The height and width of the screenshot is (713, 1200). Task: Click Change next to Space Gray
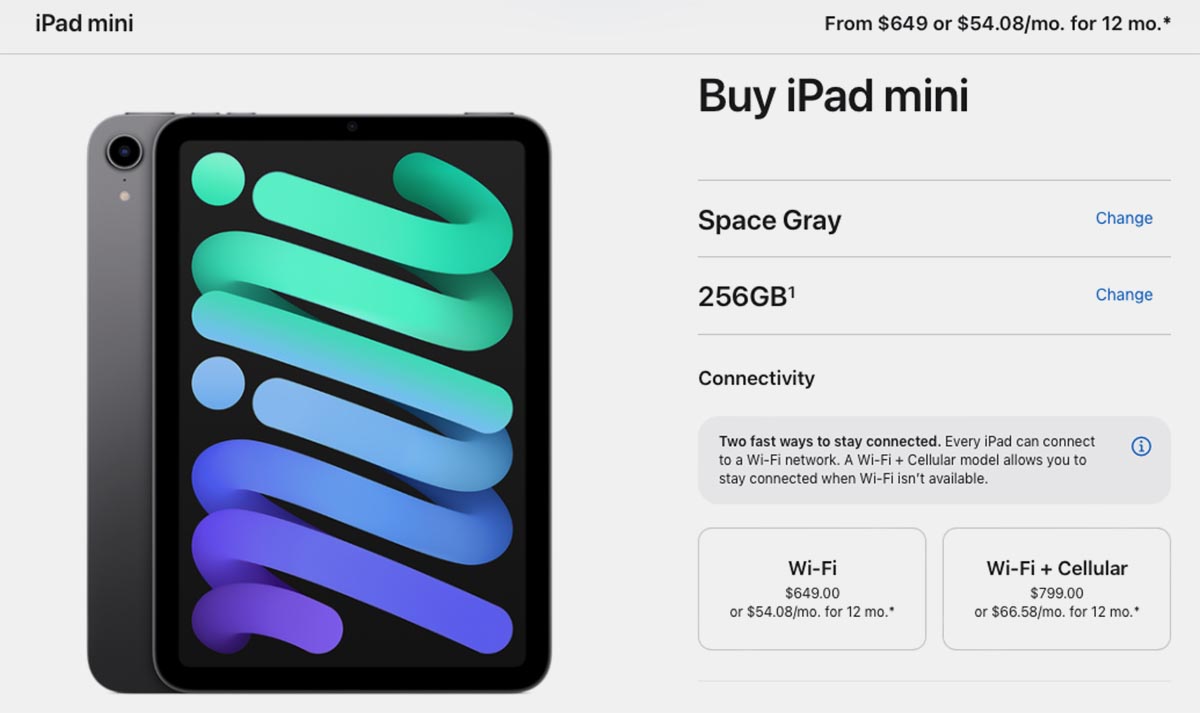click(1124, 218)
